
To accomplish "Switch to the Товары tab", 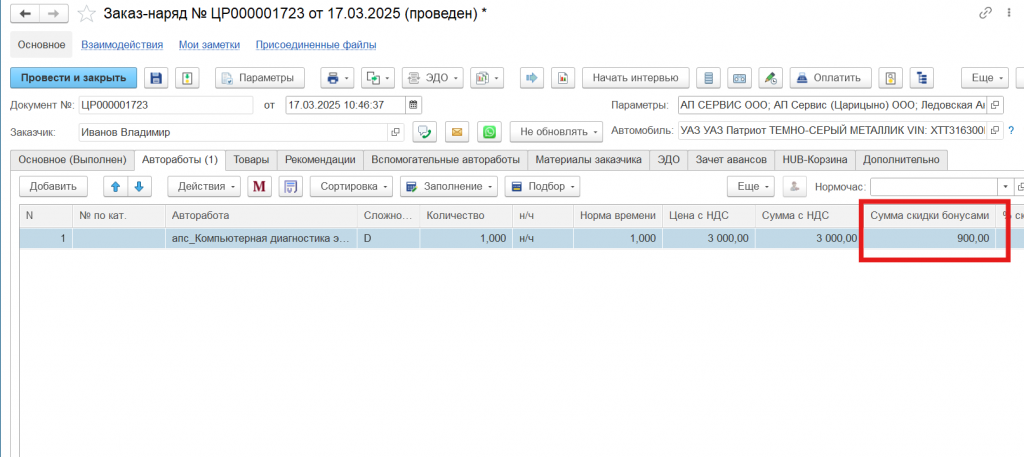I will pos(251,159).
